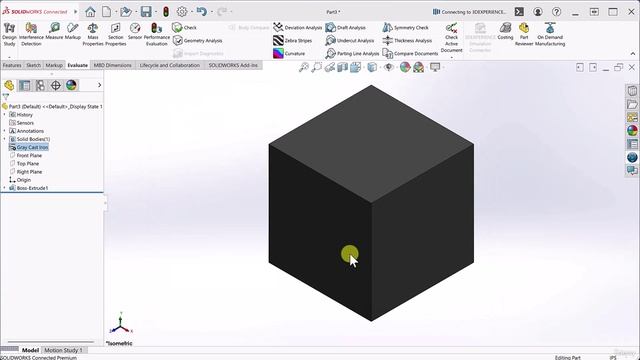The width and height of the screenshot is (640, 360).
Task: Switch to the Markup tab
Action: [x=54, y=65]
